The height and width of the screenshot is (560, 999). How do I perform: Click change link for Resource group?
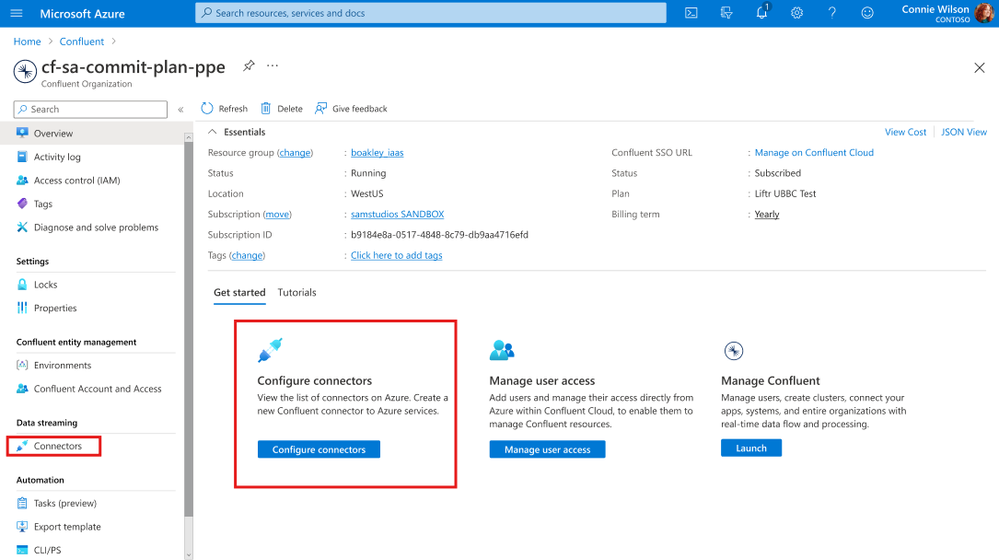pos(295,153)
